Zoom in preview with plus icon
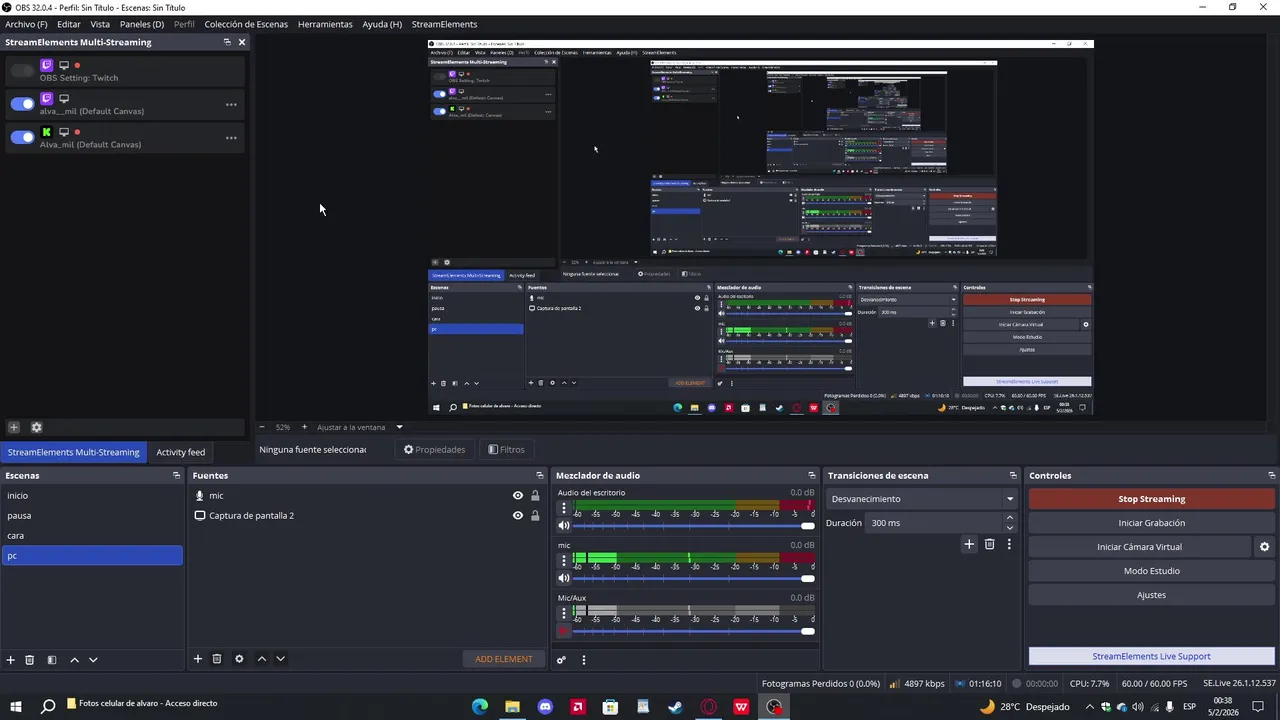 pyautogui.click(x=305, y=427)
